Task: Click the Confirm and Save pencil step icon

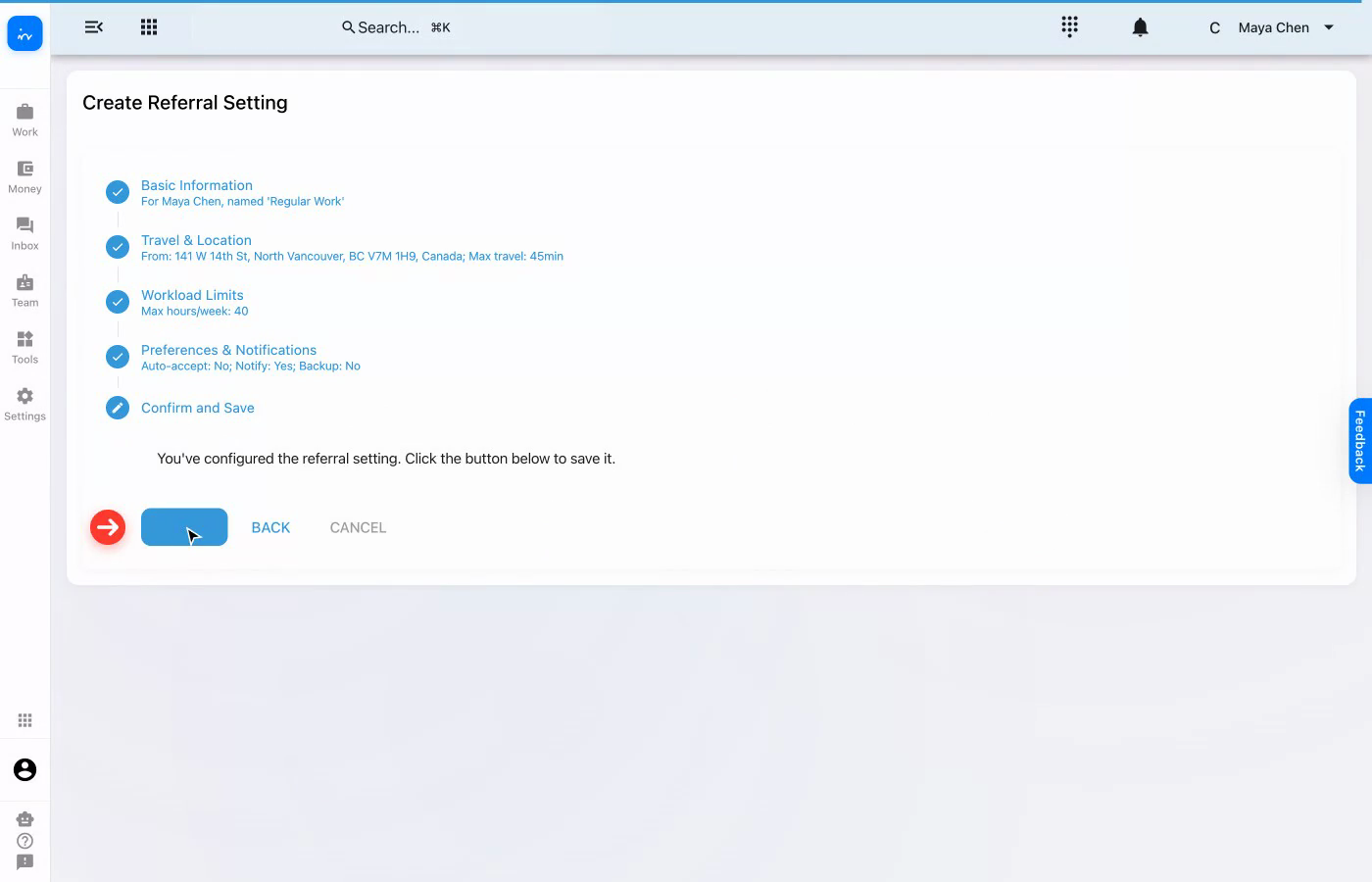Action: pos(118,408)
